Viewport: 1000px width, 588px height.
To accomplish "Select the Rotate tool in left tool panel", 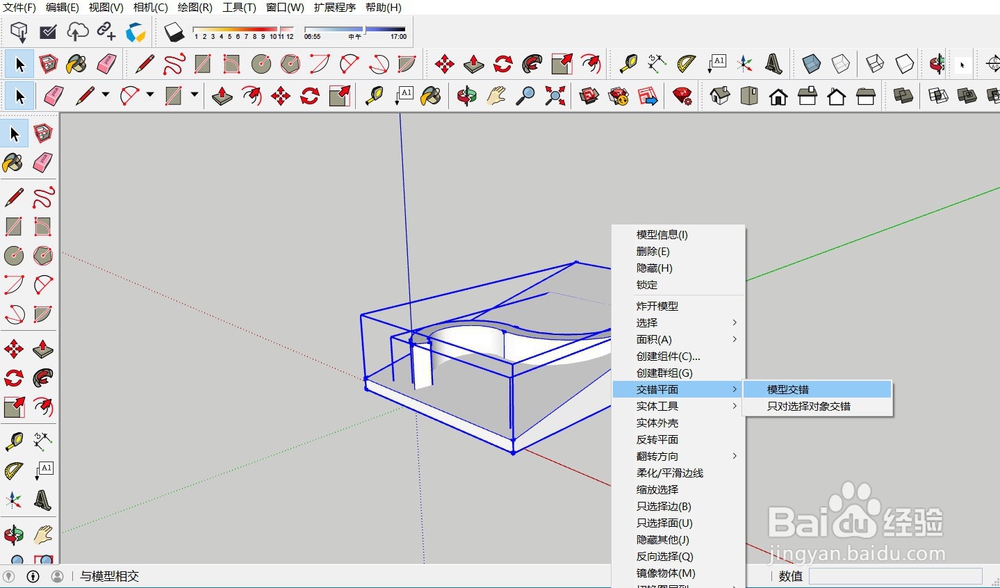I will [x=13, y=378].
